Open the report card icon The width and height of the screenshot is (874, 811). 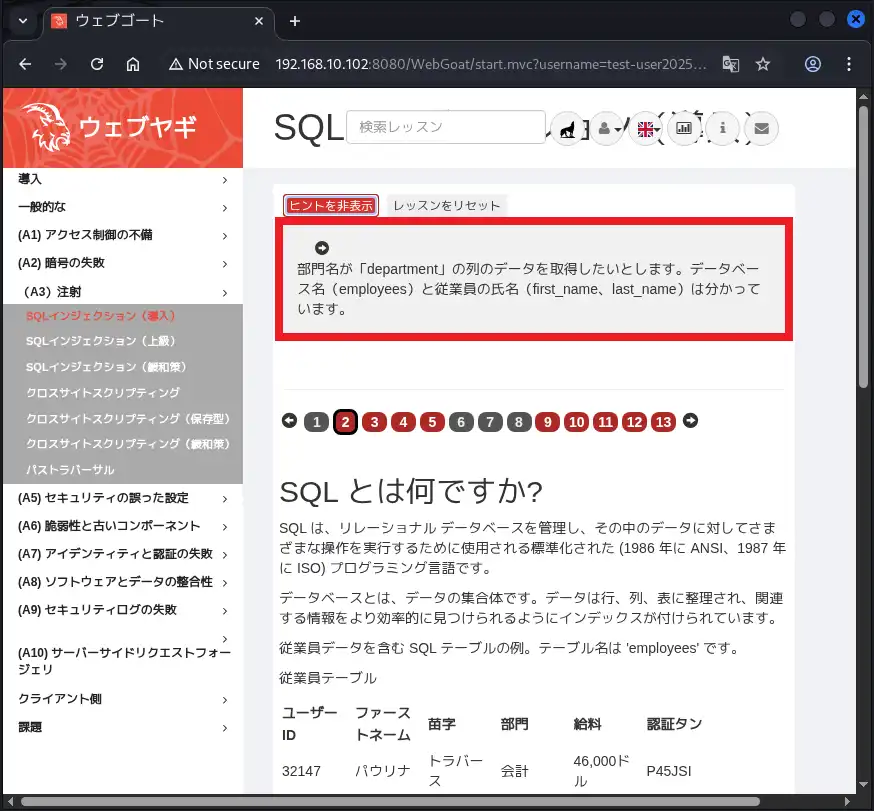[x=684, y=128]
